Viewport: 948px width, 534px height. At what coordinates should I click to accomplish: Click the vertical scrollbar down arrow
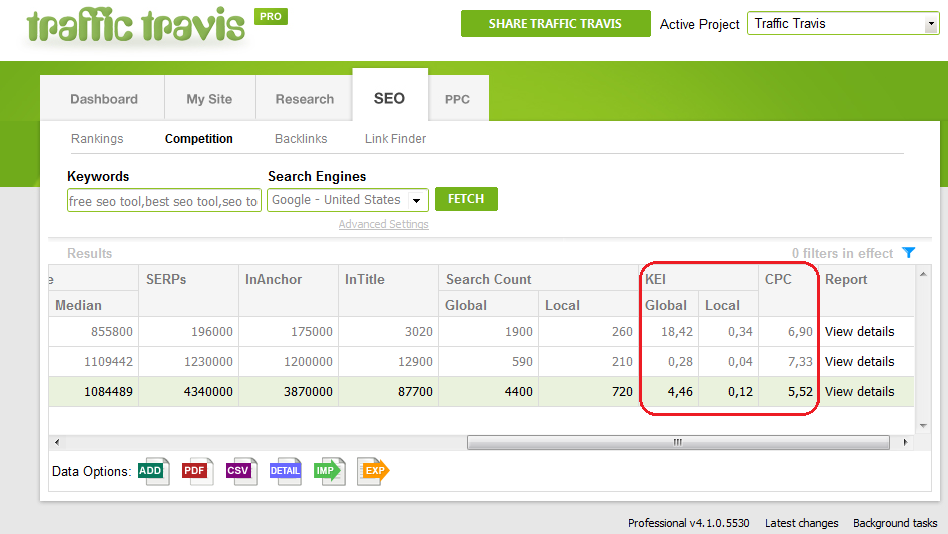tap(923, 426)
